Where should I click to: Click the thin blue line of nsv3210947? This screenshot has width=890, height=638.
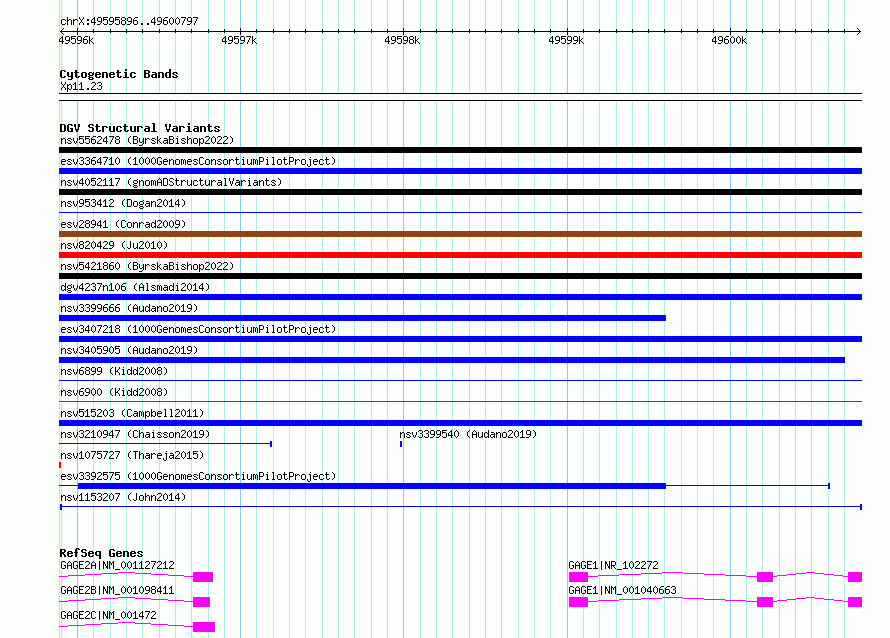coord(166,444)
